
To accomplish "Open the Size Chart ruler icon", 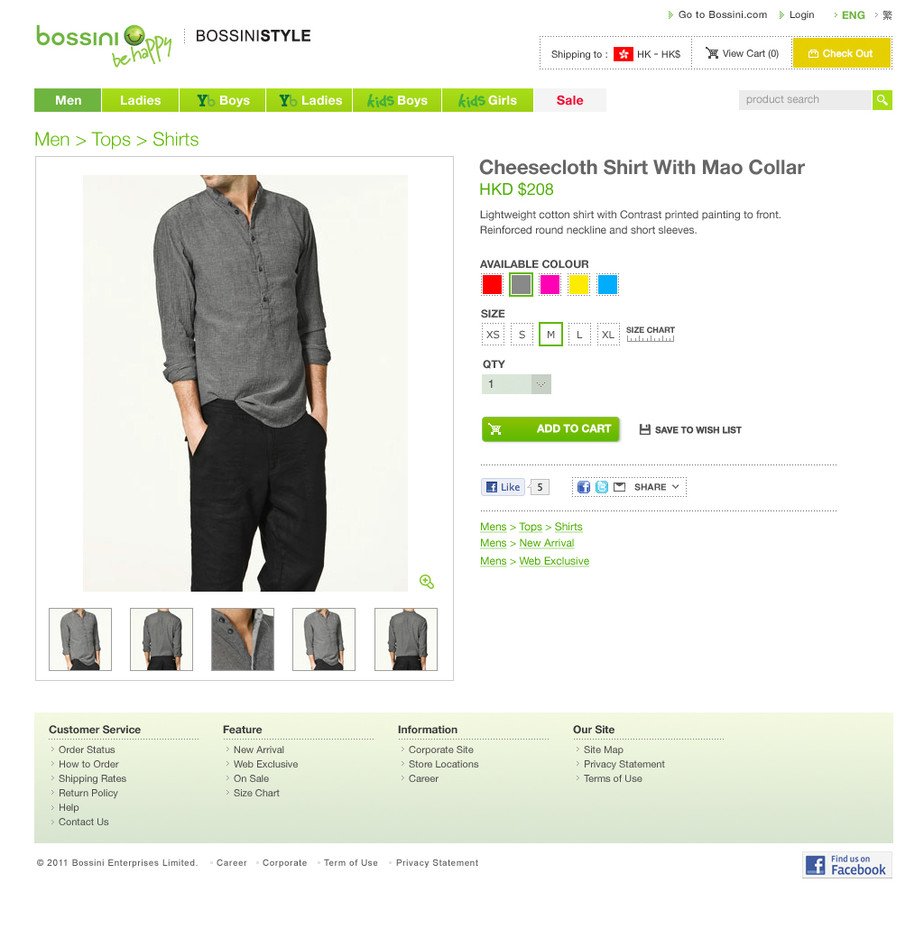I will pos(650,334).
